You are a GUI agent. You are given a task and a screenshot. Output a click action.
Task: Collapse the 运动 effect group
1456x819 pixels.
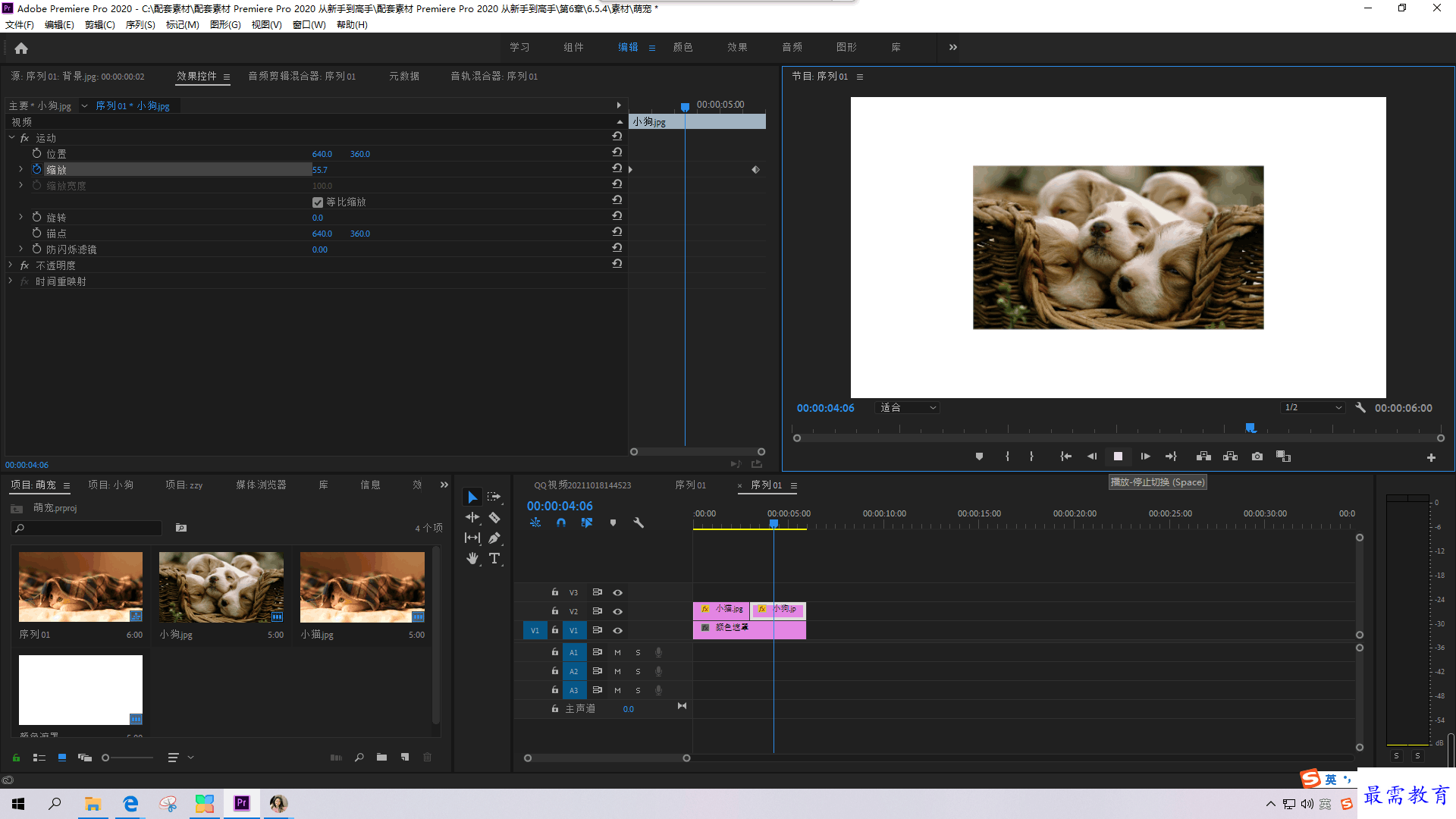[11, 137]
